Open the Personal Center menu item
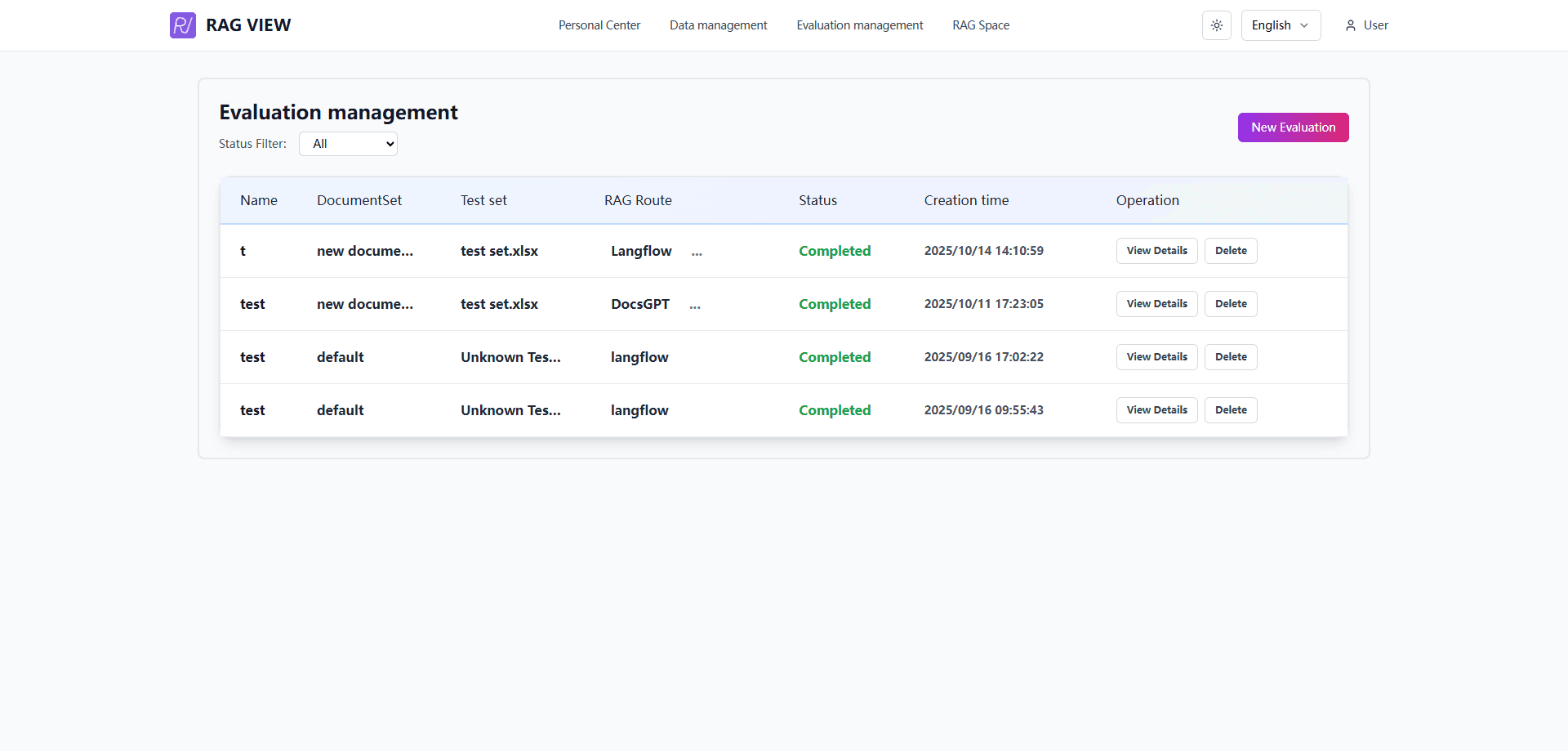Screen dimensions: 1568x751 pos(599,25)
